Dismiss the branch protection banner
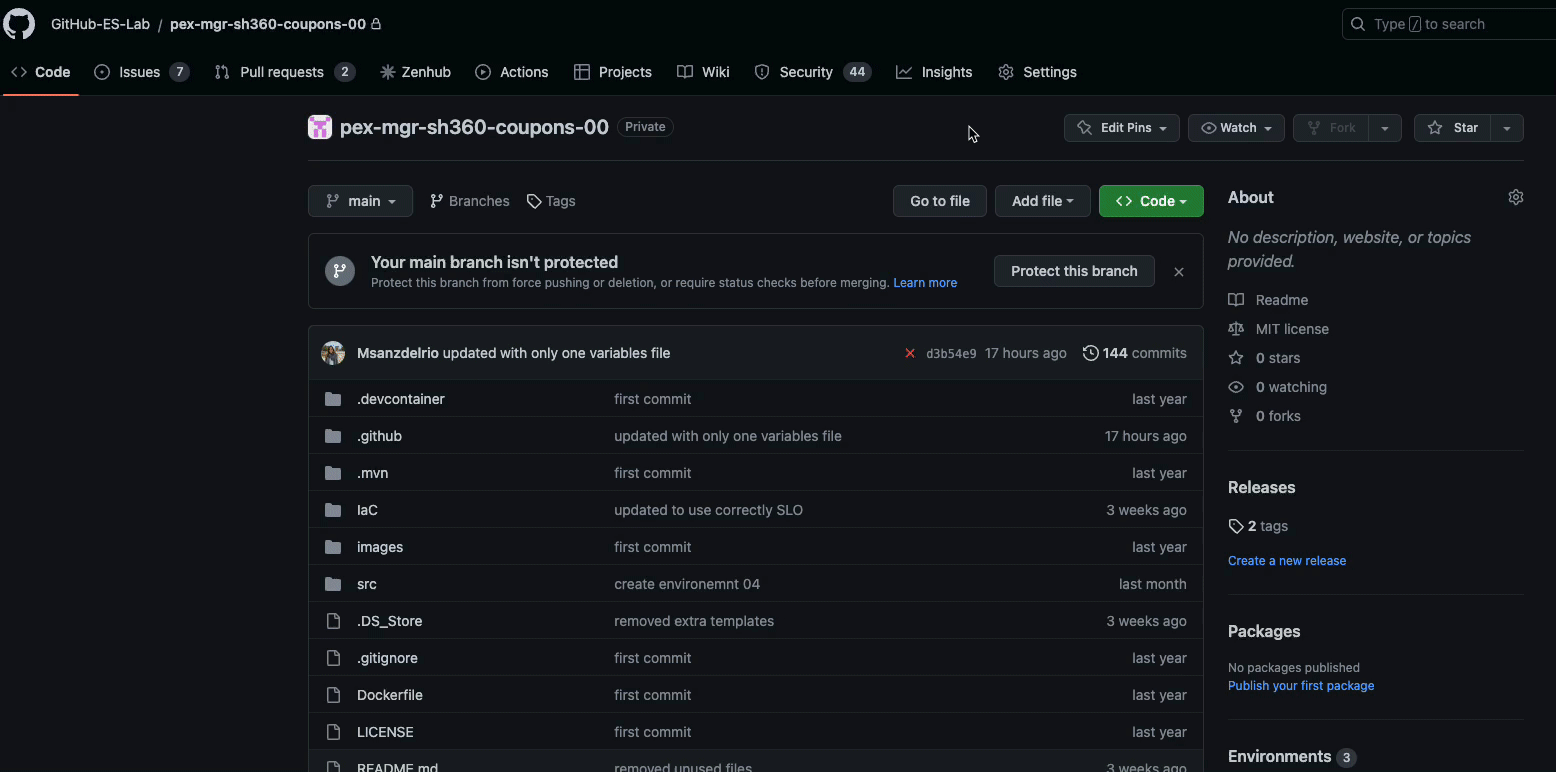The height and width of the screenshot is (772, 1556). point(1179,272)
